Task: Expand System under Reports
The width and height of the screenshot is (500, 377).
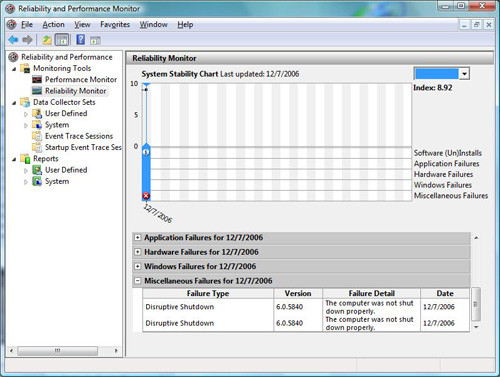Action: [26, 182]
